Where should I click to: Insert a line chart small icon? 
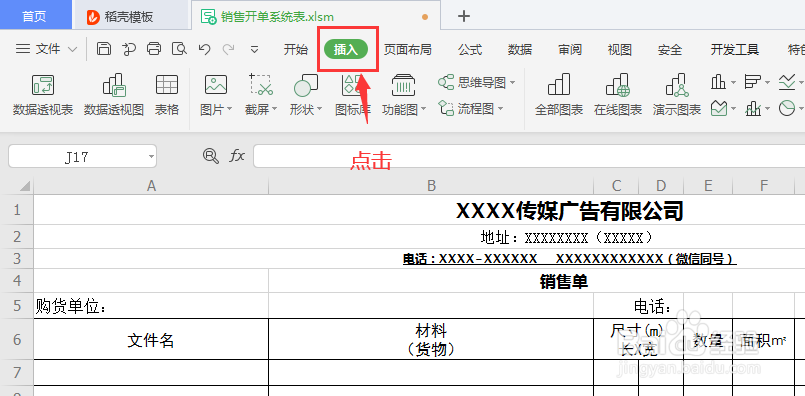pyautogui.click(x=786, y=82)
